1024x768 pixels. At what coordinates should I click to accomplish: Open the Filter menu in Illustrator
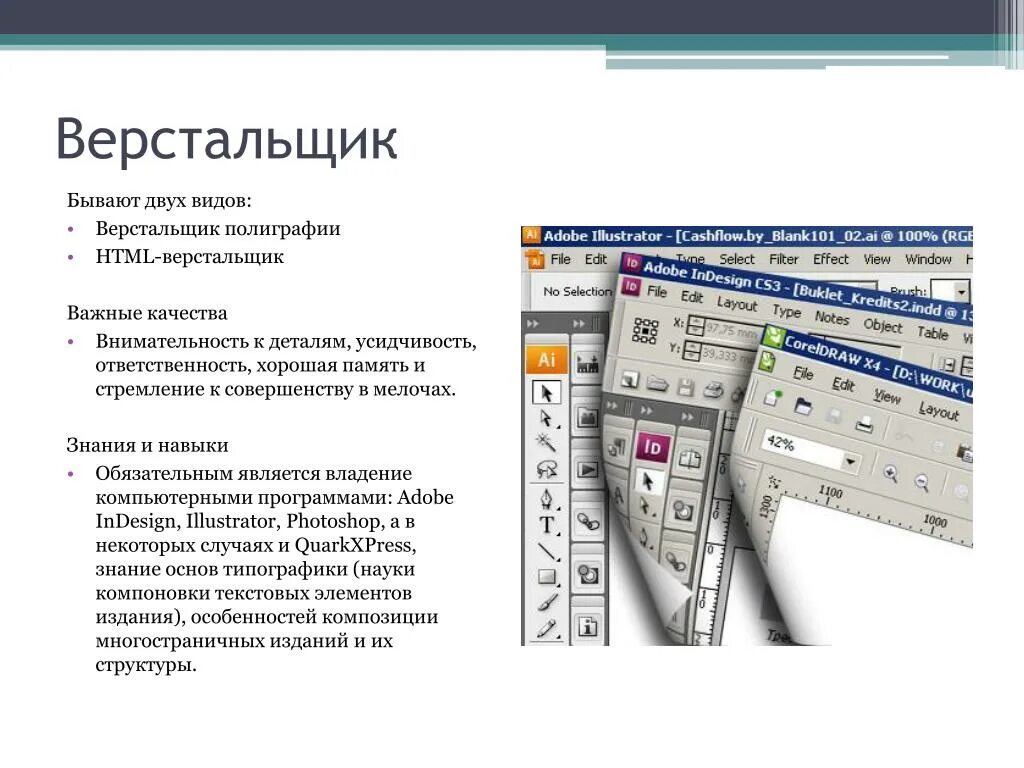(x=784, y=259)
